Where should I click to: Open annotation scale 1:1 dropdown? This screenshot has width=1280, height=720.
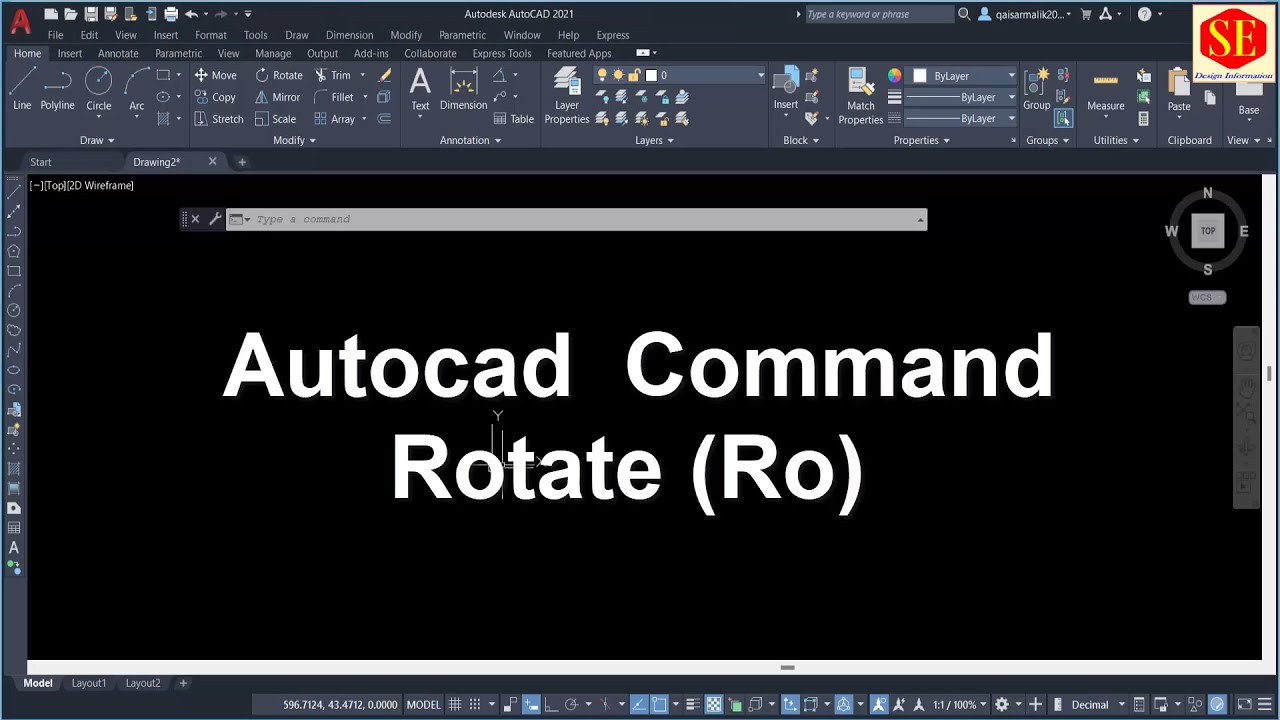(x=961, y=704)
